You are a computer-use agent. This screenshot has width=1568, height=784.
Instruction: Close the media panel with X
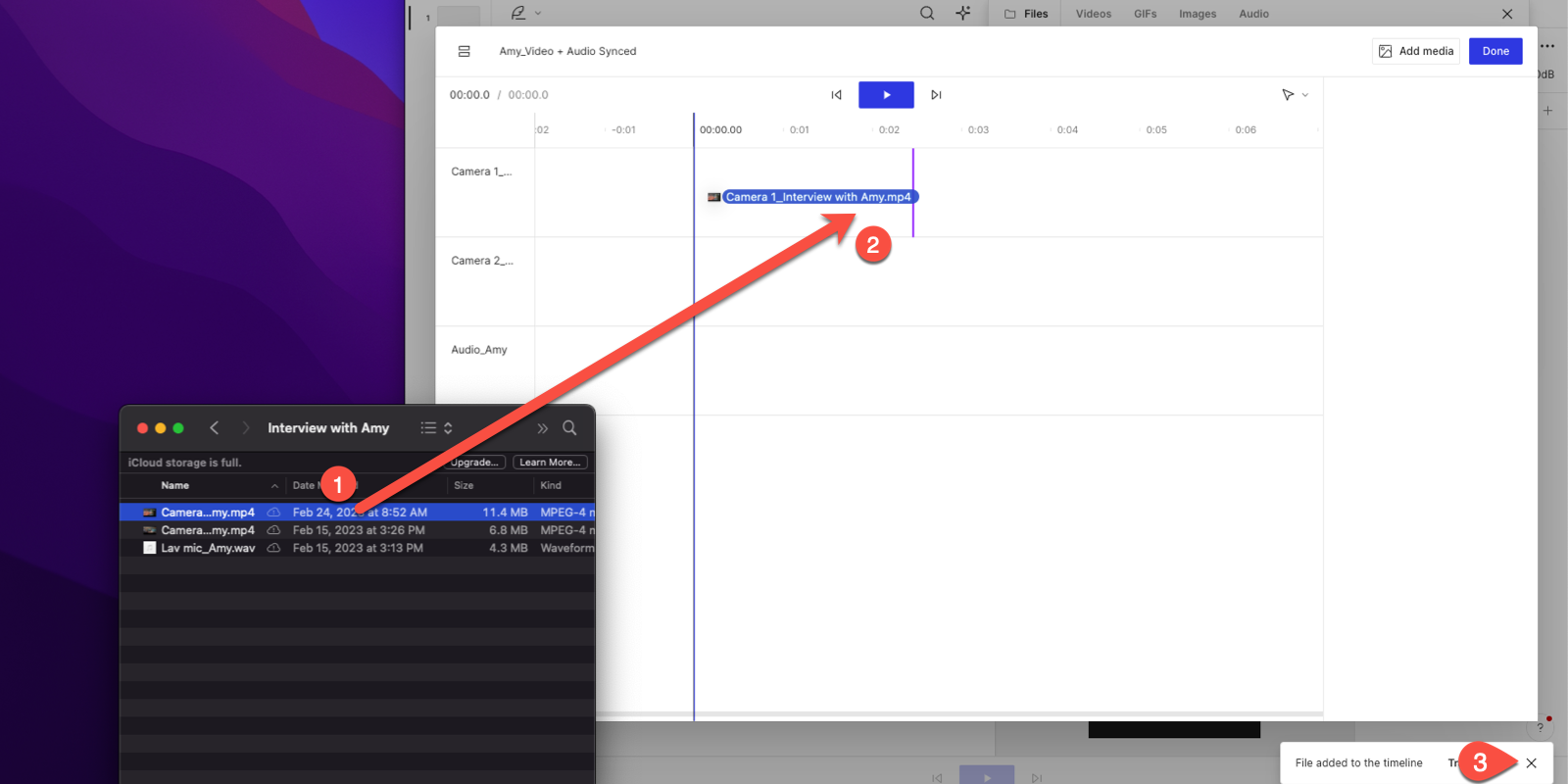[x=1507, y=14]
